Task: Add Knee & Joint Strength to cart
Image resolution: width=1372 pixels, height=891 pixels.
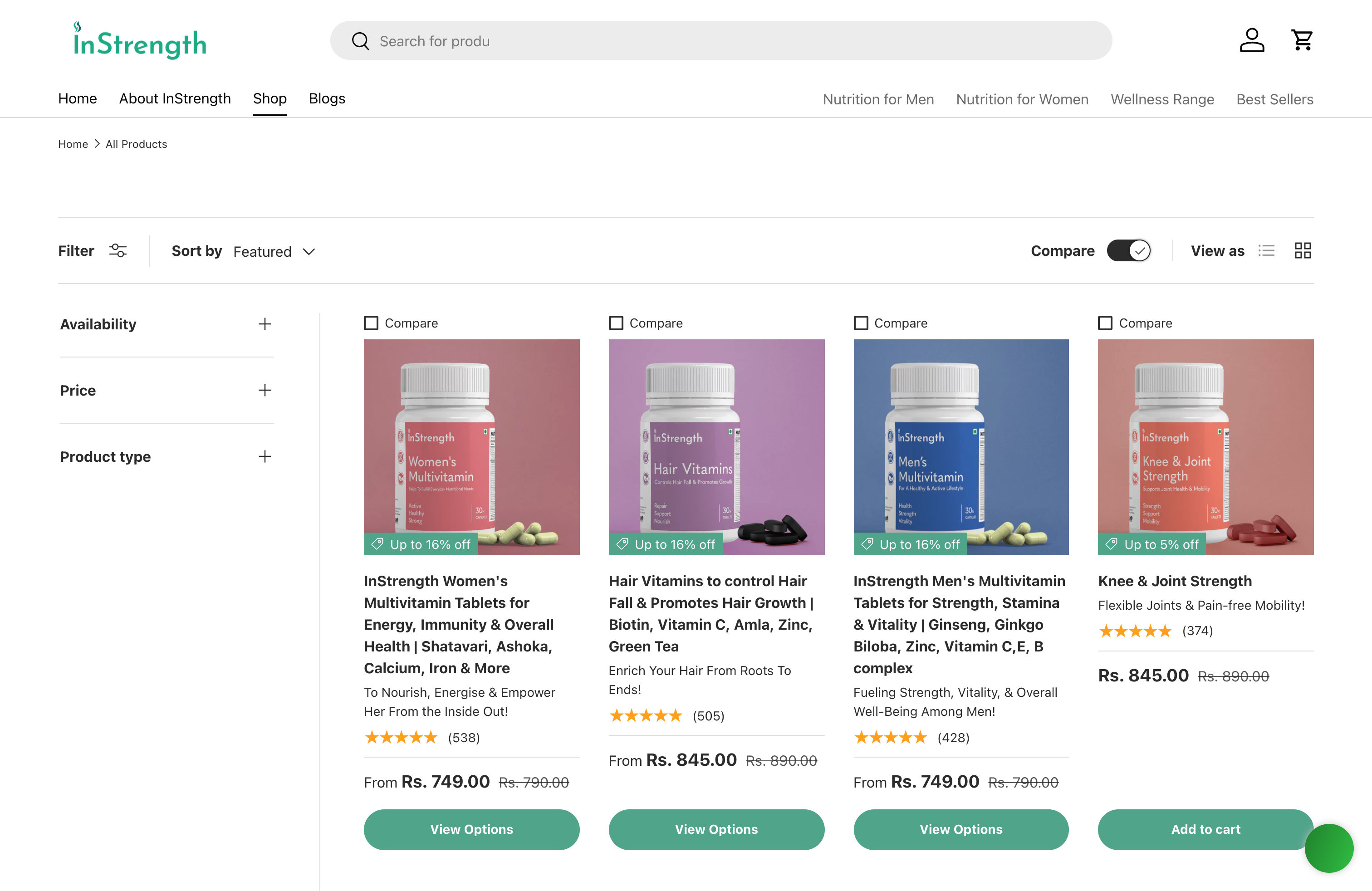Action: tap(1205, 829)
